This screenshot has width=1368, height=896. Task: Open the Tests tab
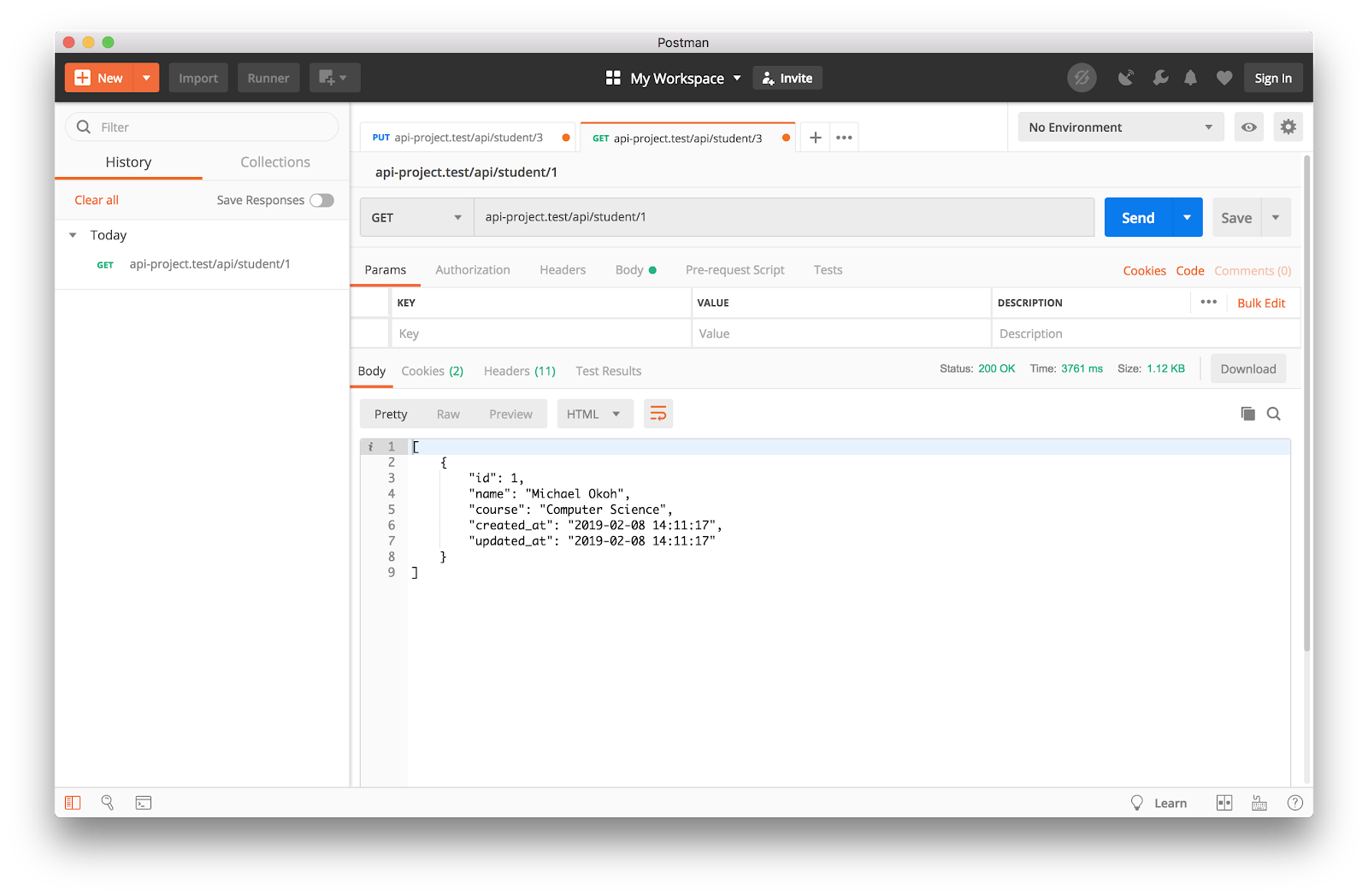828,270
